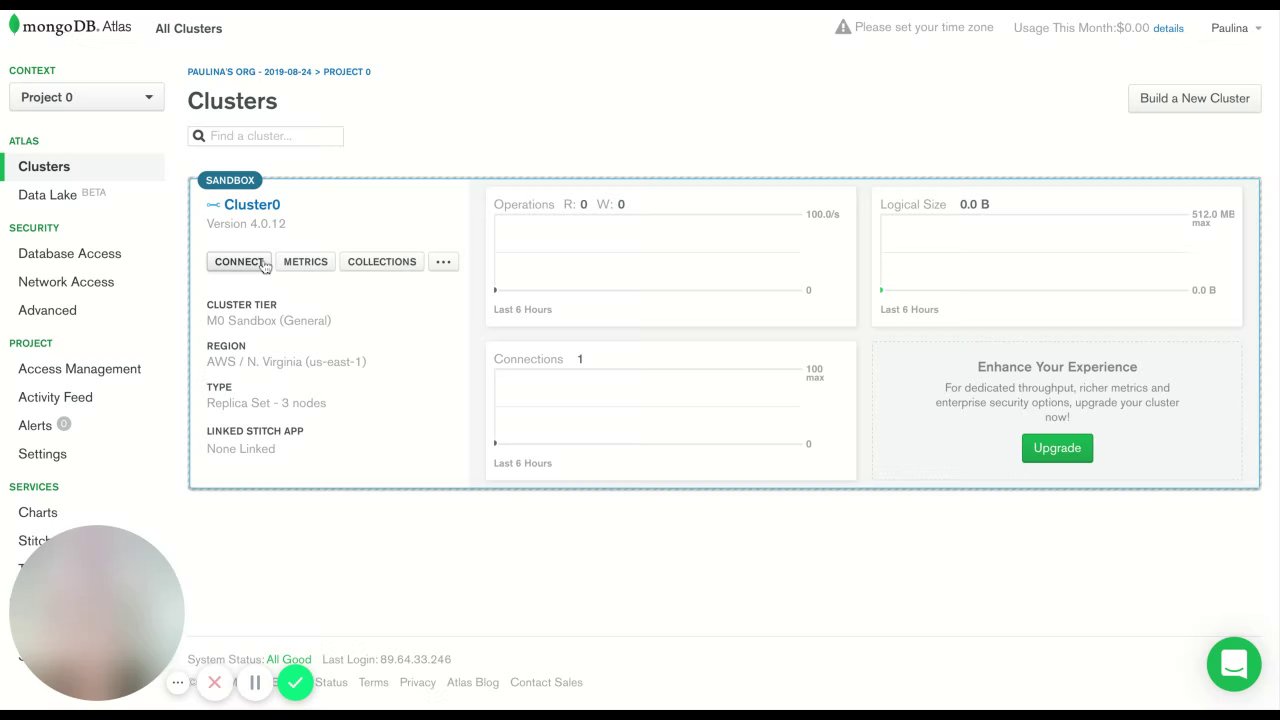Click Contact Sales footer link
1280x720 pixels.
coord(546,683)
